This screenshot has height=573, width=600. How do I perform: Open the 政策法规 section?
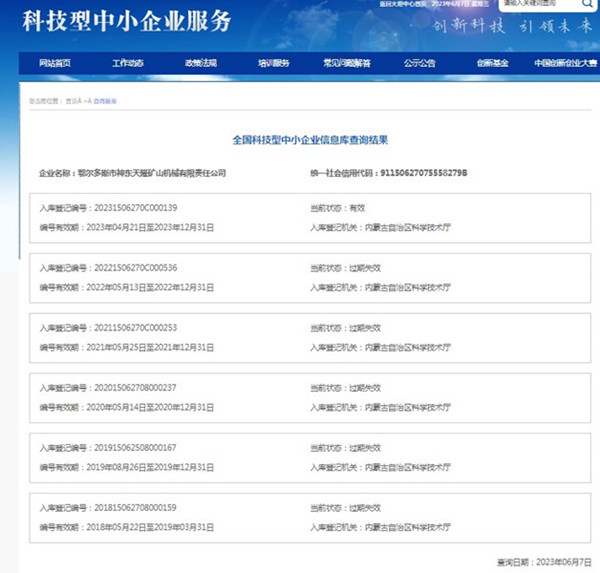(x=200, y=63)
